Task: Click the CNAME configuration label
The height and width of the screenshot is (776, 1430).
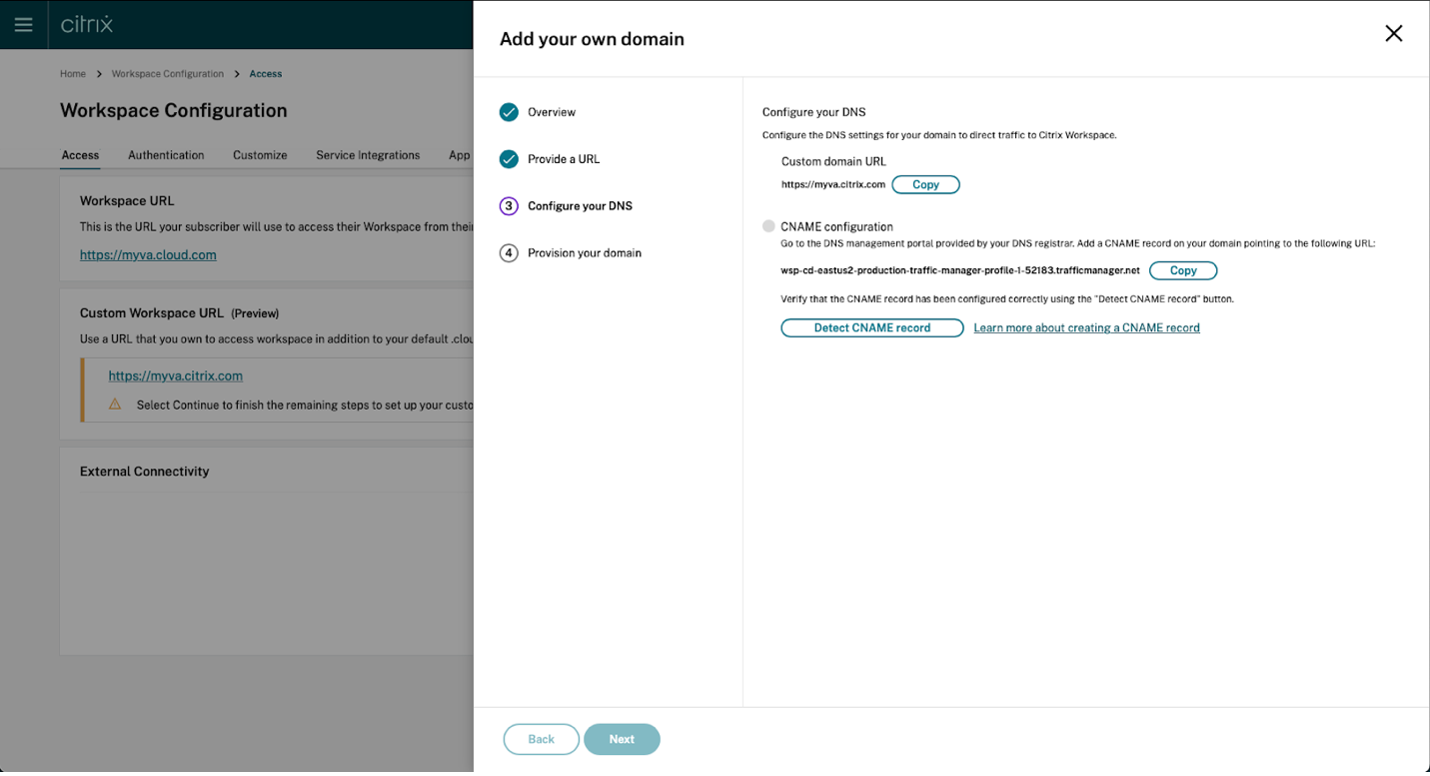Action: (x=837, y=227)
